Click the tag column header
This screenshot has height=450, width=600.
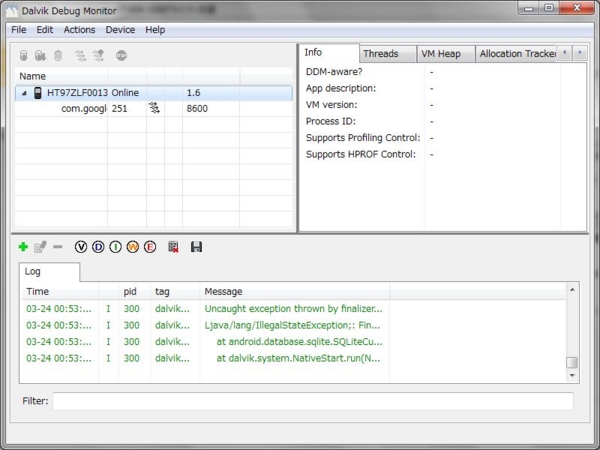tap(174, 292)
